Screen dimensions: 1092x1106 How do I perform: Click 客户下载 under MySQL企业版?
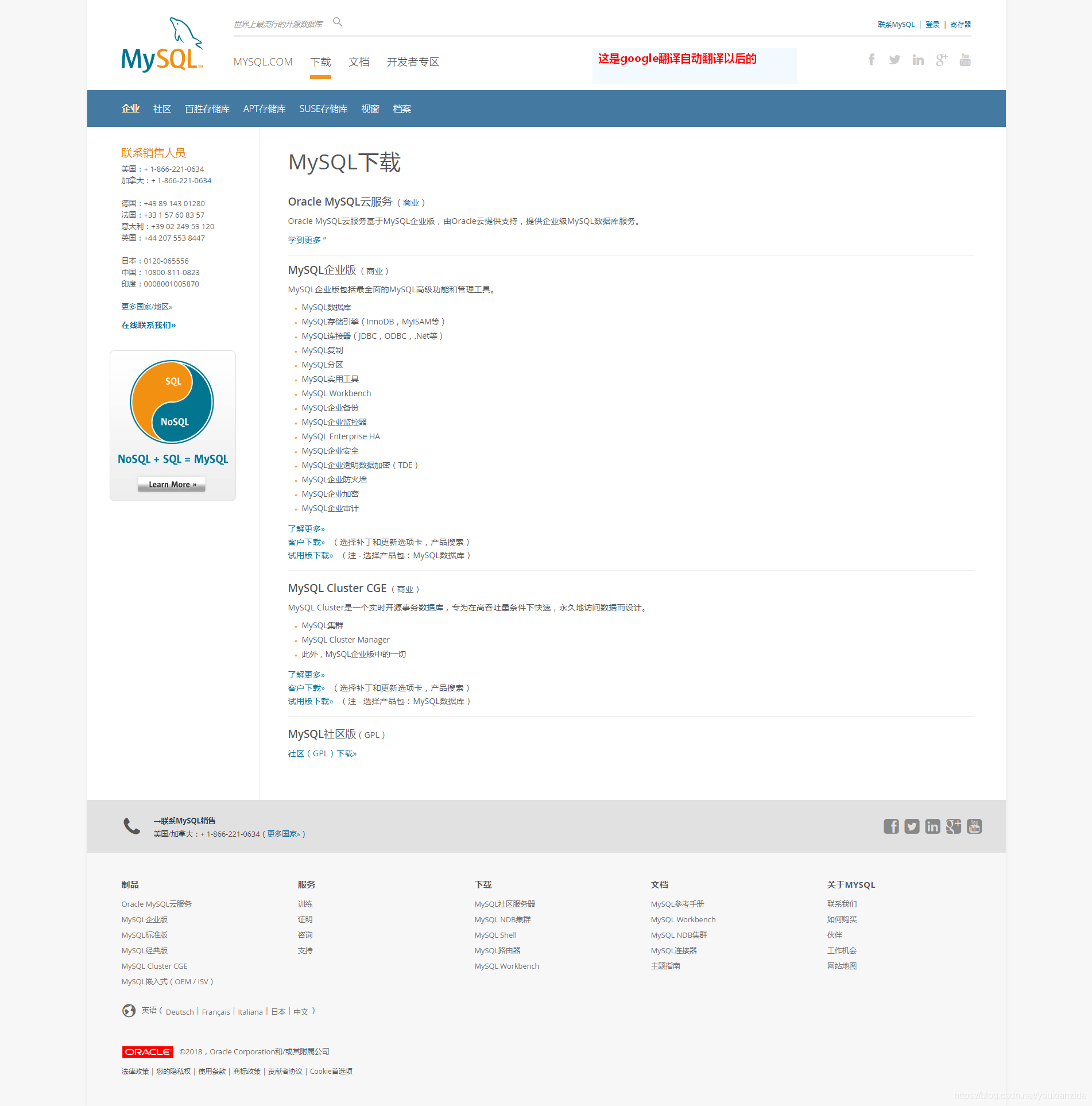[x=307, y=542]
